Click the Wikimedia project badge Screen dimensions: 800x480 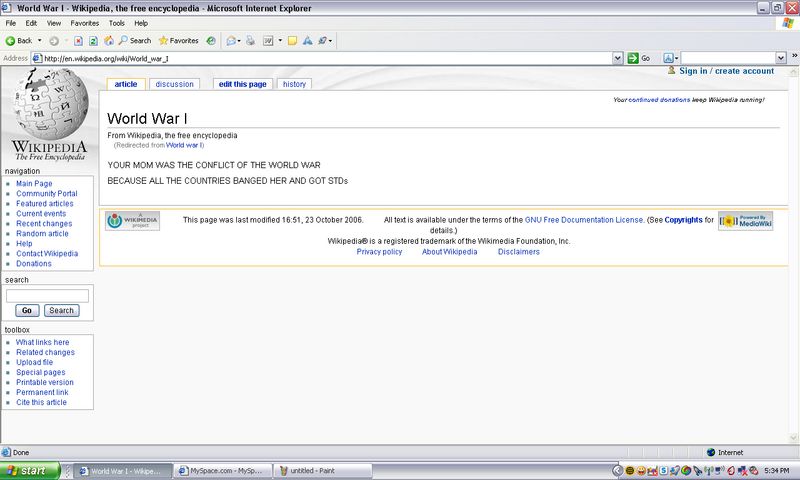click(133, 221)
